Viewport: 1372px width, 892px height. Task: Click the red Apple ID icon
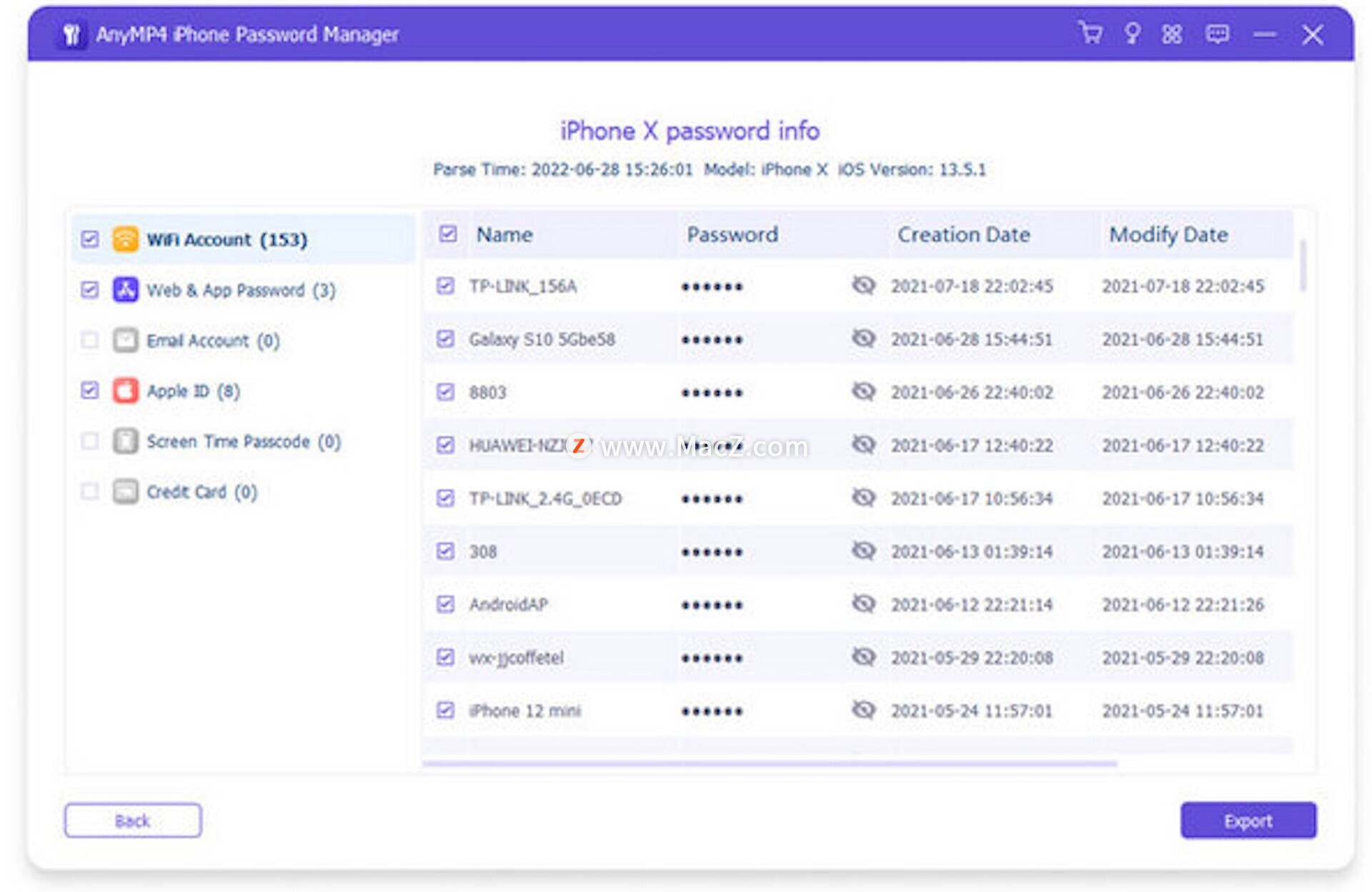(x=126, y=391)
